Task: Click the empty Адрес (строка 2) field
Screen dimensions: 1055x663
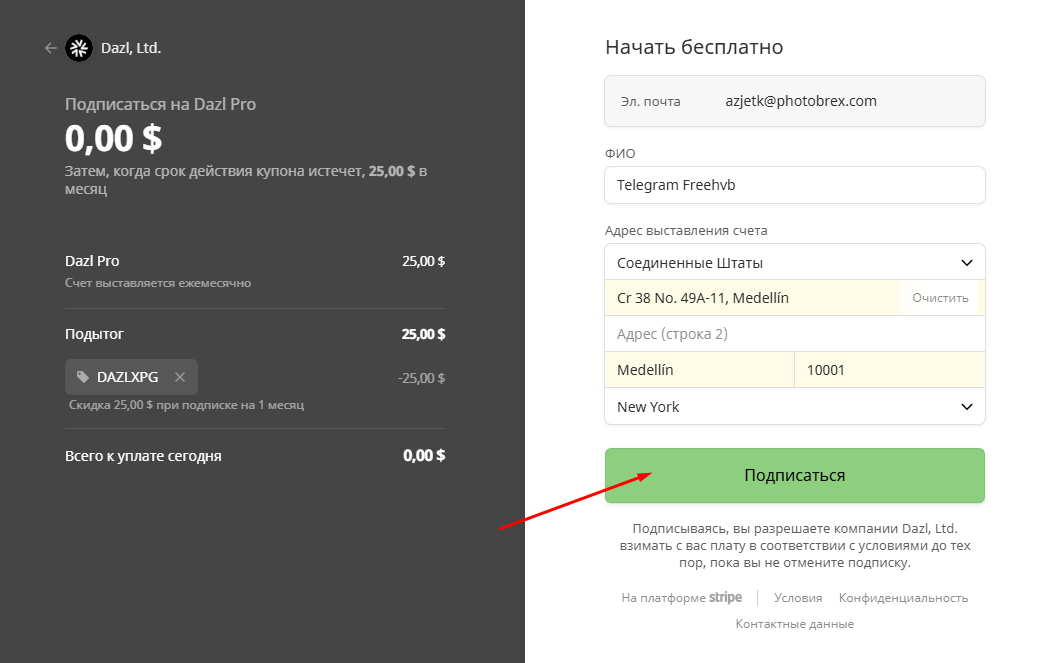Action: coord(794,334)
